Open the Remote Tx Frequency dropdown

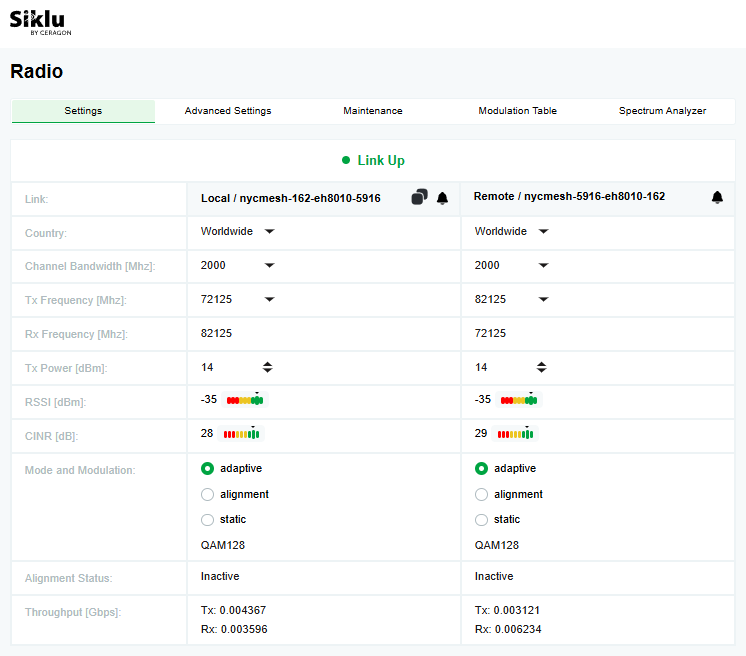point(543,300)
